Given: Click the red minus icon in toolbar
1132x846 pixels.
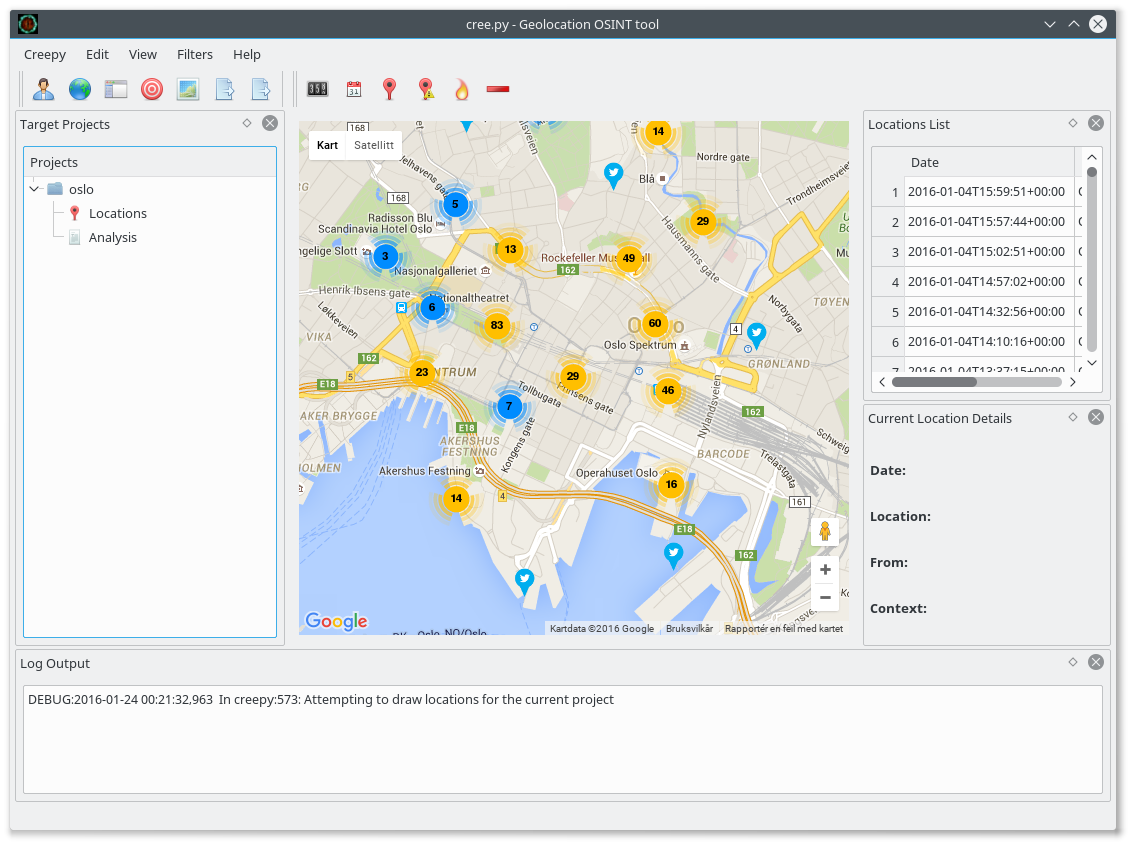Looking at the screenshot, I should tap(497, 89).
